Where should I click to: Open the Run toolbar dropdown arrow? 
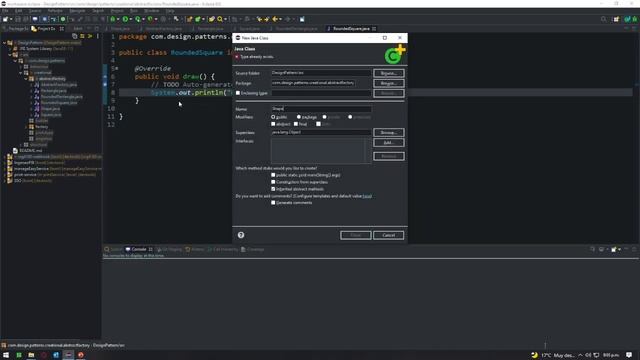131,19
